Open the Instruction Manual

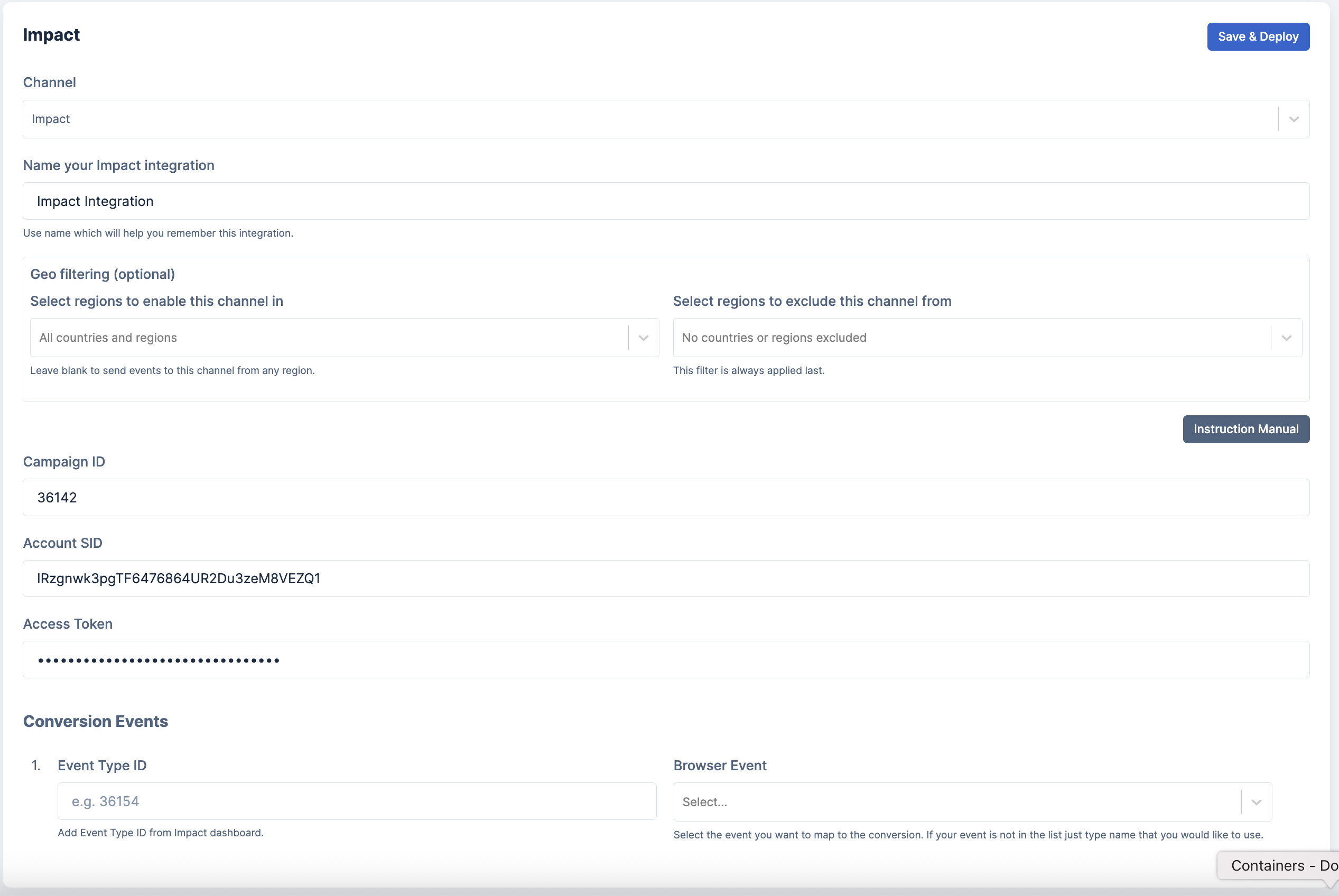[1245, 429]
